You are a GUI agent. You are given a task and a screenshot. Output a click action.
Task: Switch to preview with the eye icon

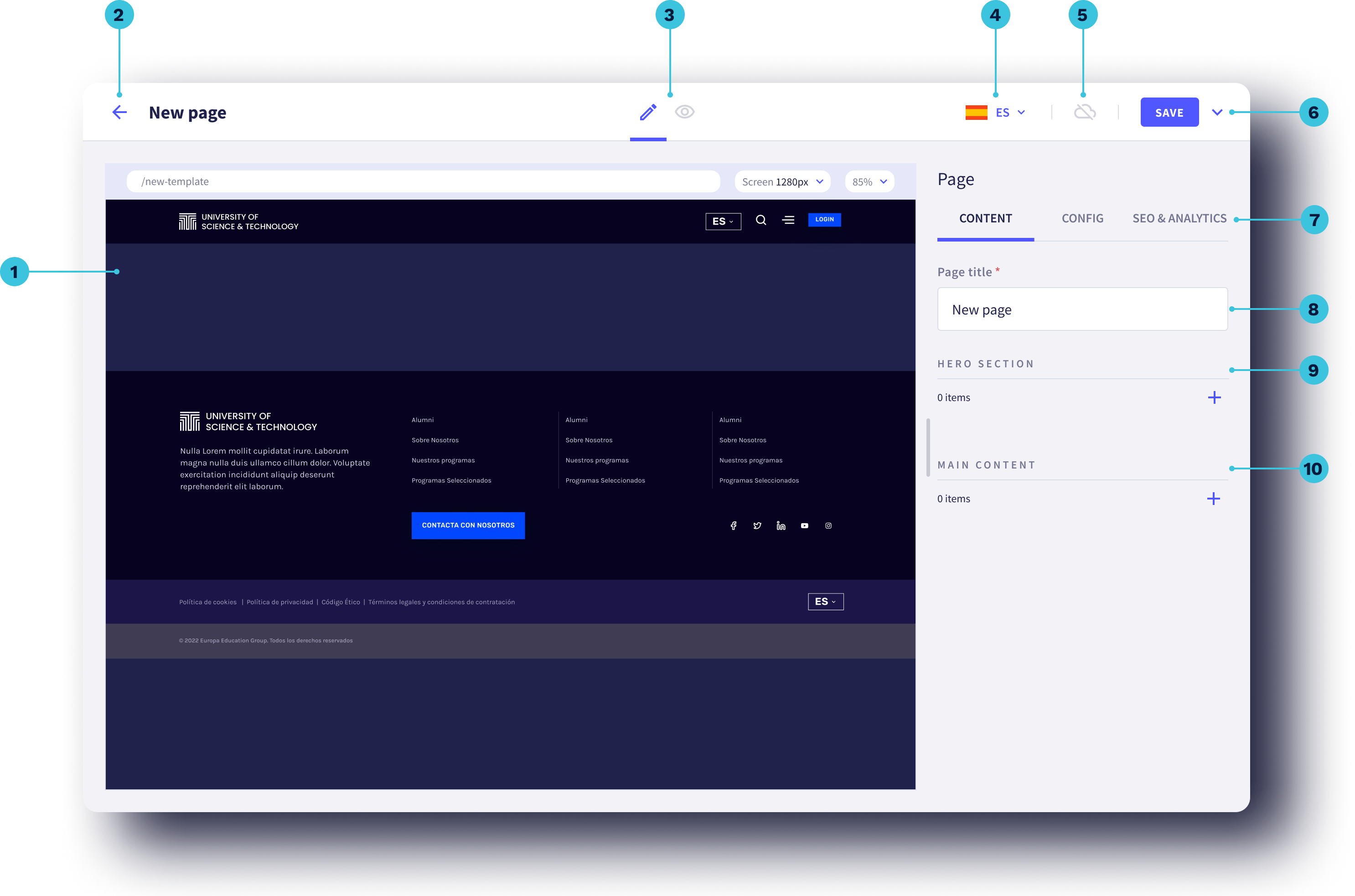pyautogui.click(x=685, y=112)
